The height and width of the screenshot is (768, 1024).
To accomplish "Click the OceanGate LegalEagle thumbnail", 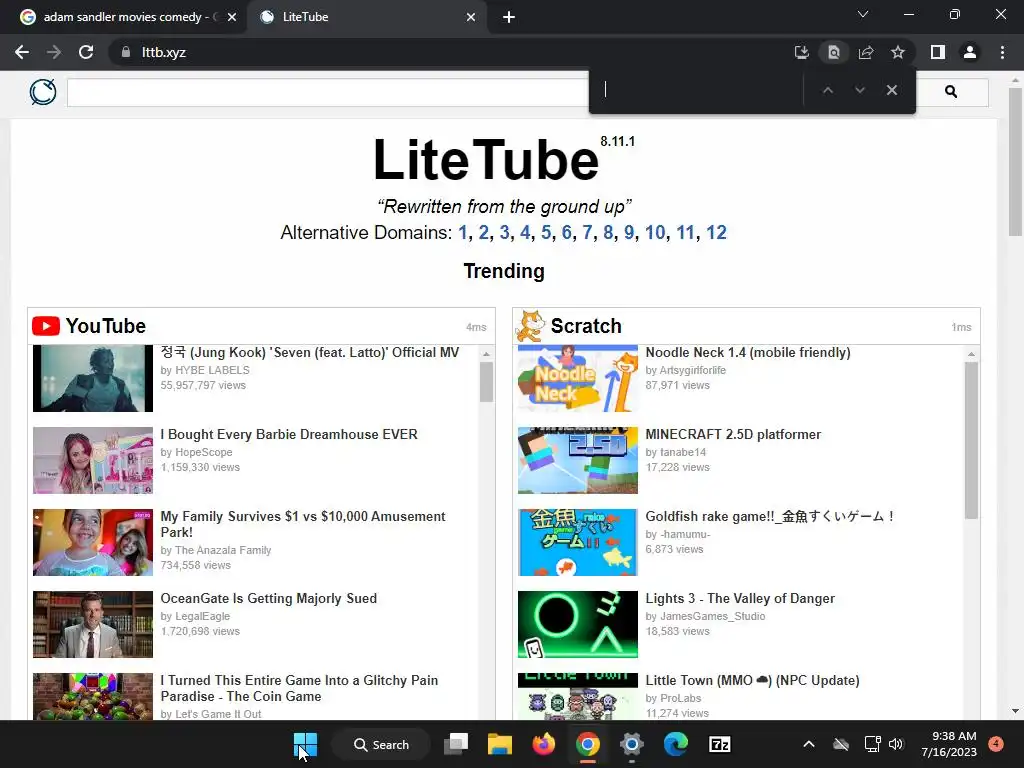I will 93,624.
